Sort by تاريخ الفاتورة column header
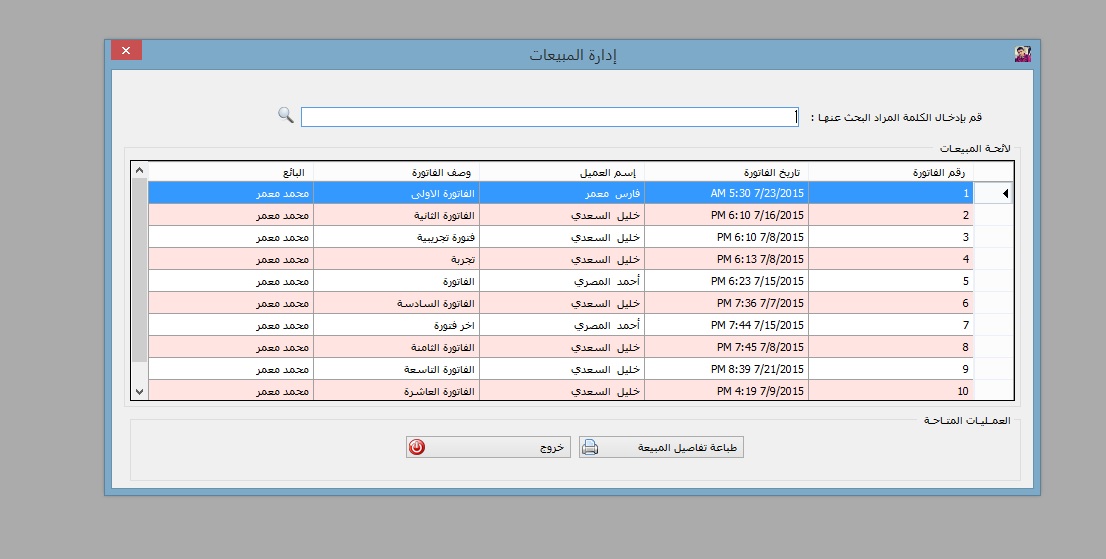 tap(726, 172)
